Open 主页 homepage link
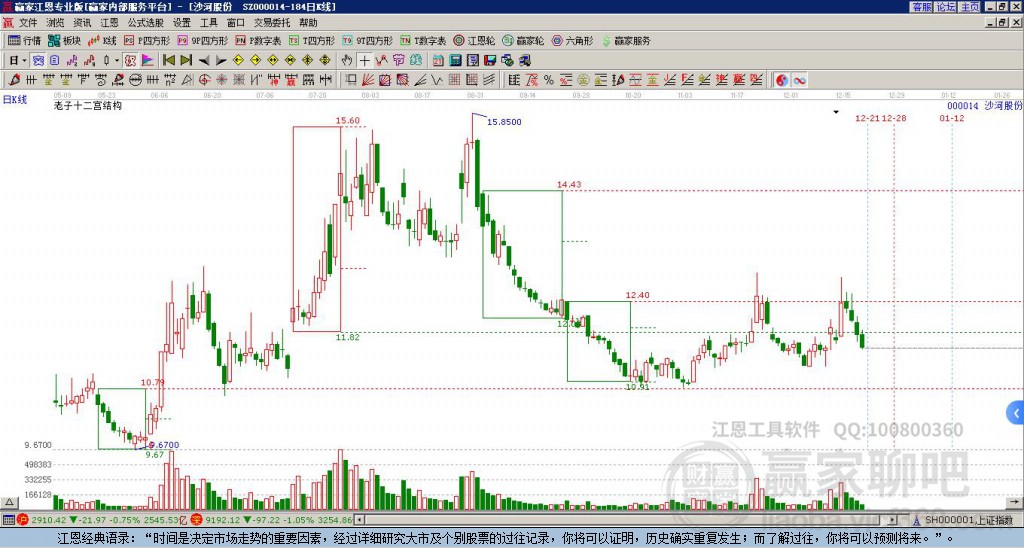This screenshot has width=1024, height=548. point(969,7)
